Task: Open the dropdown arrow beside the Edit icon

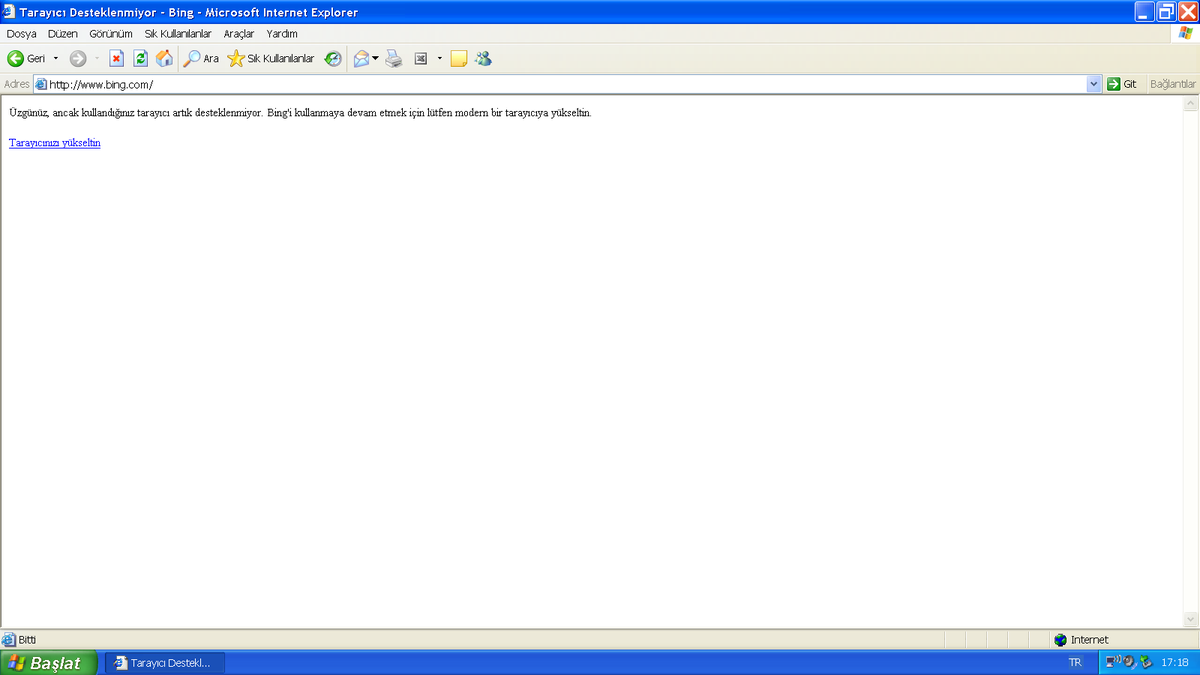Action: click(439, 58)
